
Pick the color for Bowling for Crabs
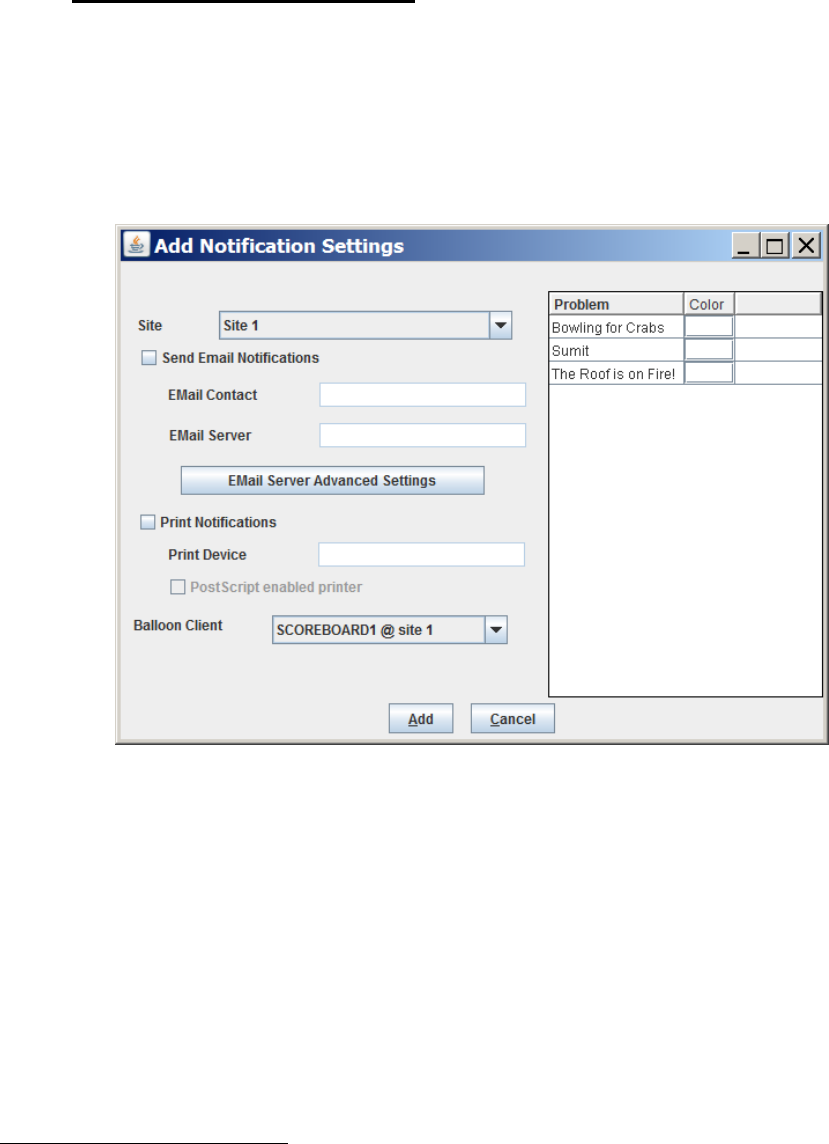(709, 326)
